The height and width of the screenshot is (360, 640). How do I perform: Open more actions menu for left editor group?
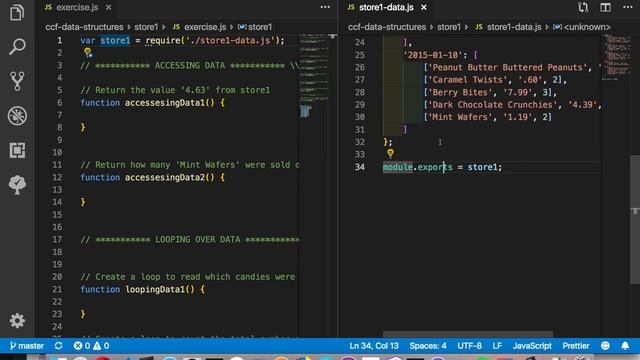tap(325, 7)
